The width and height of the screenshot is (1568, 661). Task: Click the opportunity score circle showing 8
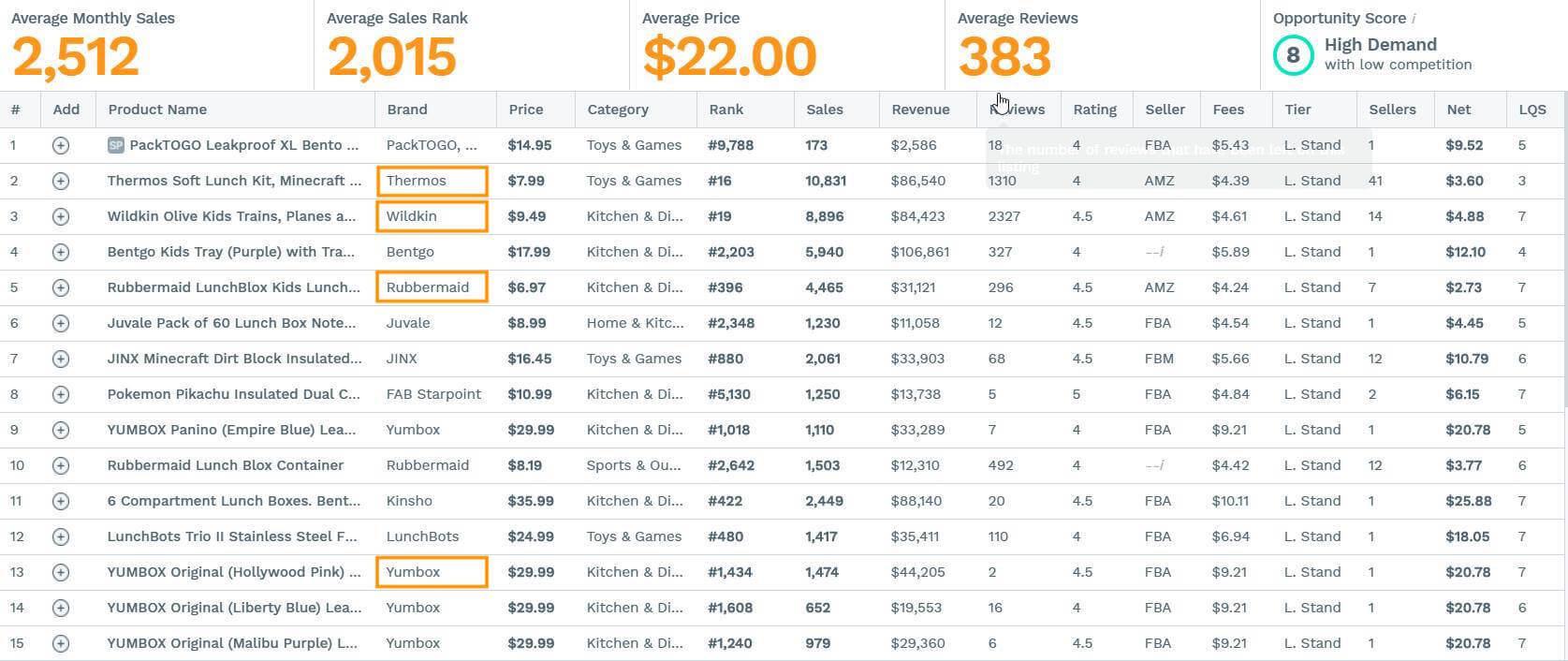pyautogui.click(x=1293, y=55)
